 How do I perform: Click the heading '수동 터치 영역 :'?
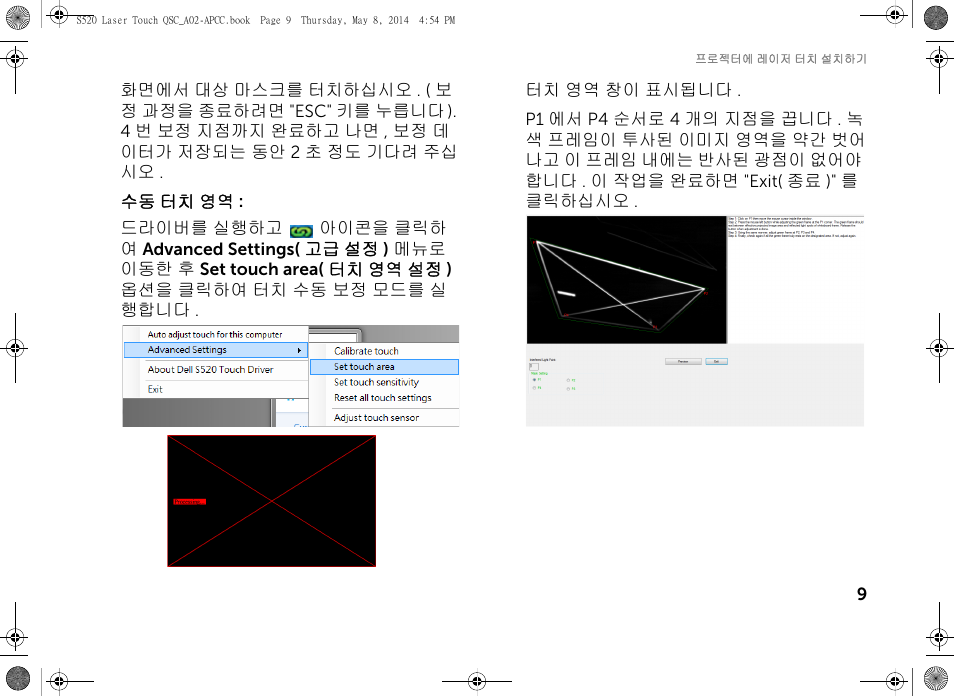(183, 201)
